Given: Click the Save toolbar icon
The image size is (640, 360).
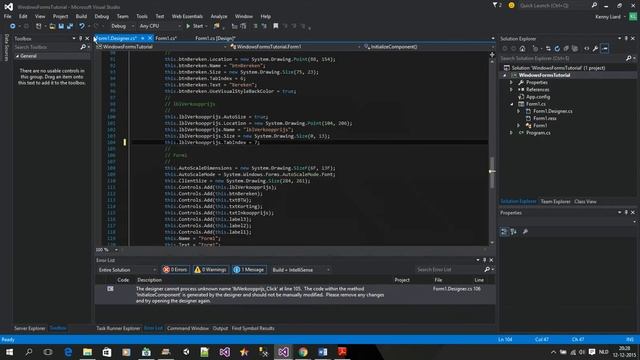Looking at the screenshot, I should click(61, 26).
